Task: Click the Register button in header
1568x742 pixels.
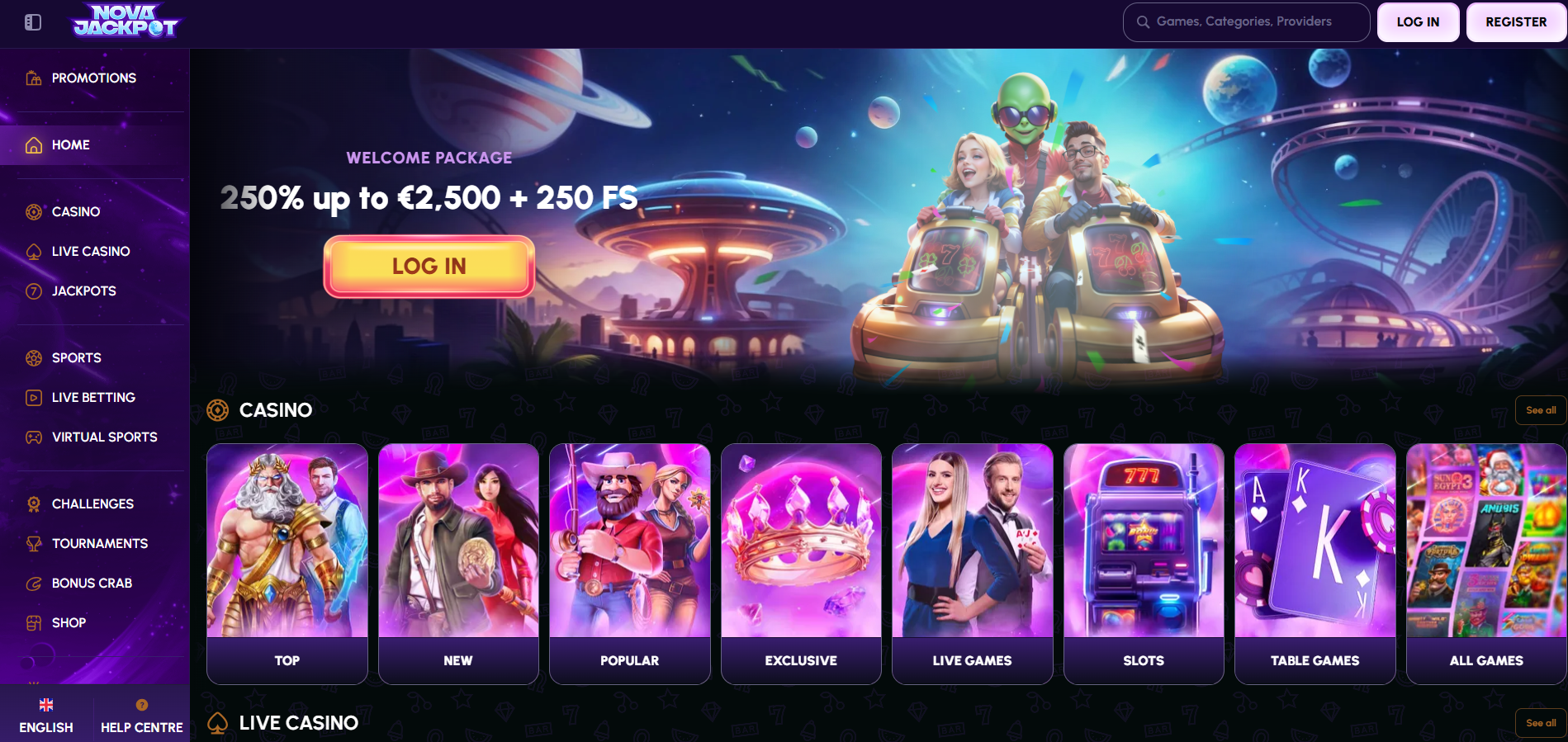Action: (1516, 22)
